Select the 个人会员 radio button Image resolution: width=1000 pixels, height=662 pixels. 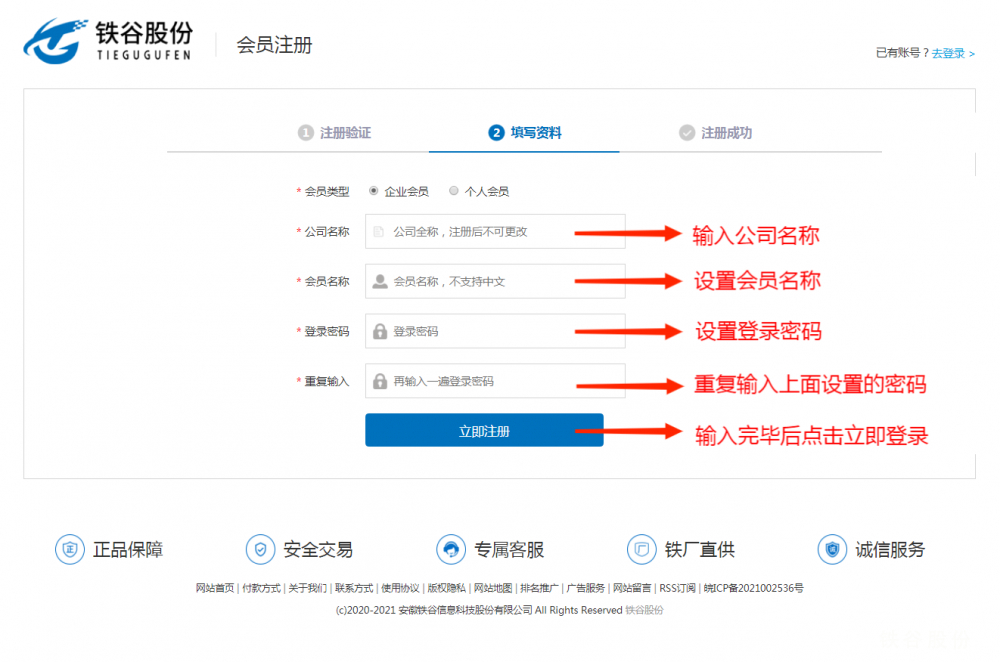454,191
